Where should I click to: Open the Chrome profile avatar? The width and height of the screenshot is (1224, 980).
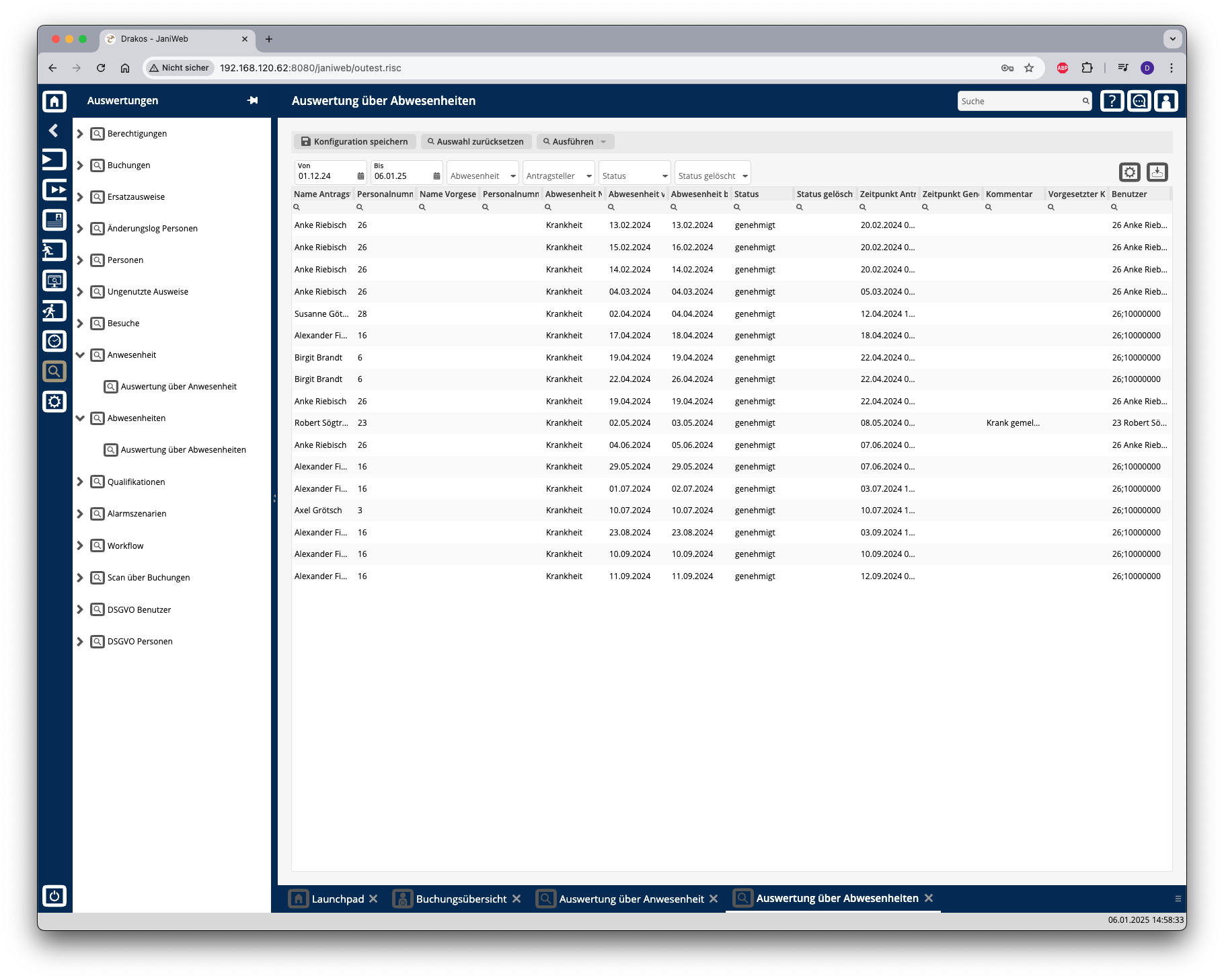point(1147,67)
